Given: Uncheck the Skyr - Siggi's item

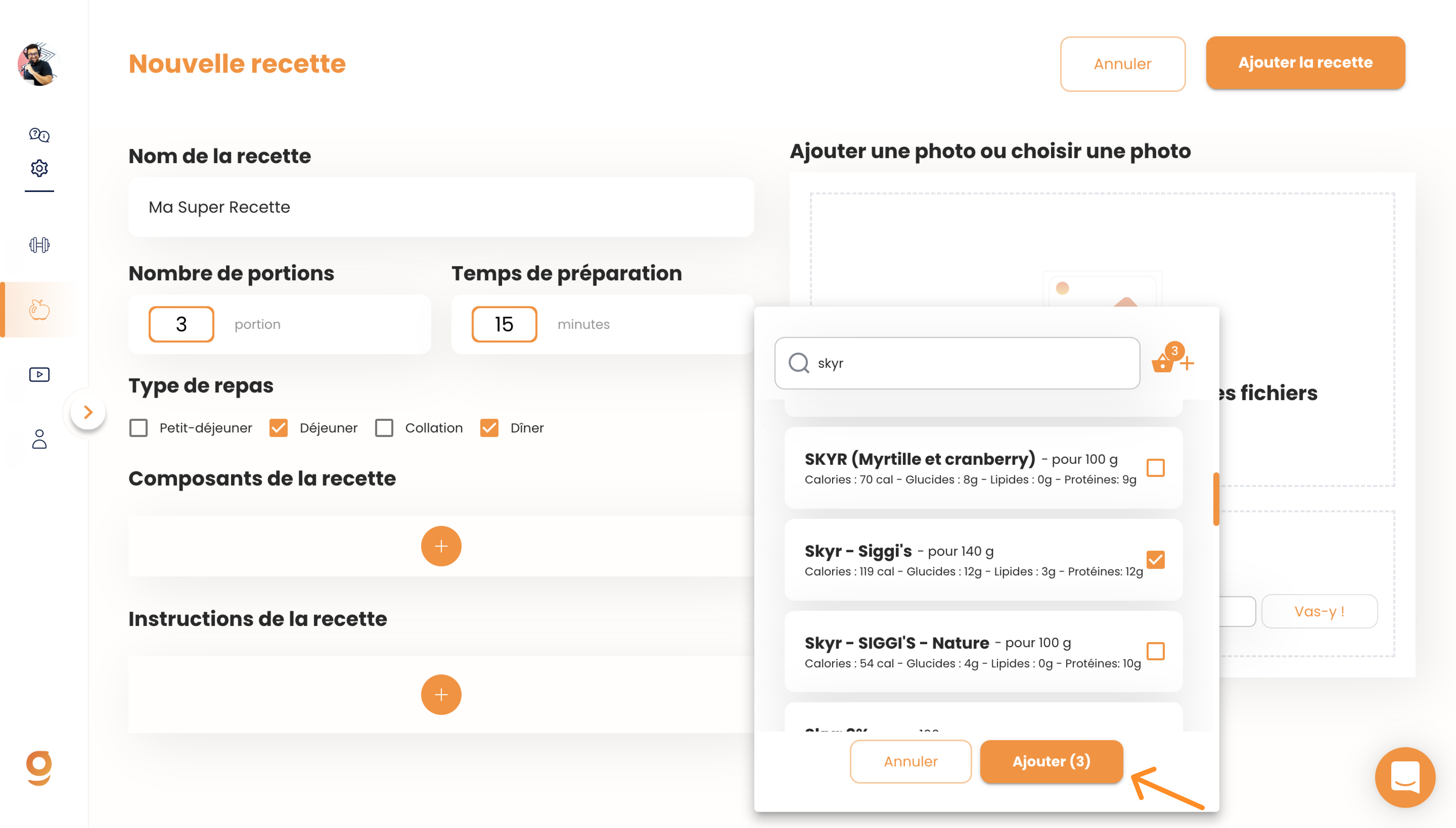Looking at the screenshot, I should [x=1155, y=560].
